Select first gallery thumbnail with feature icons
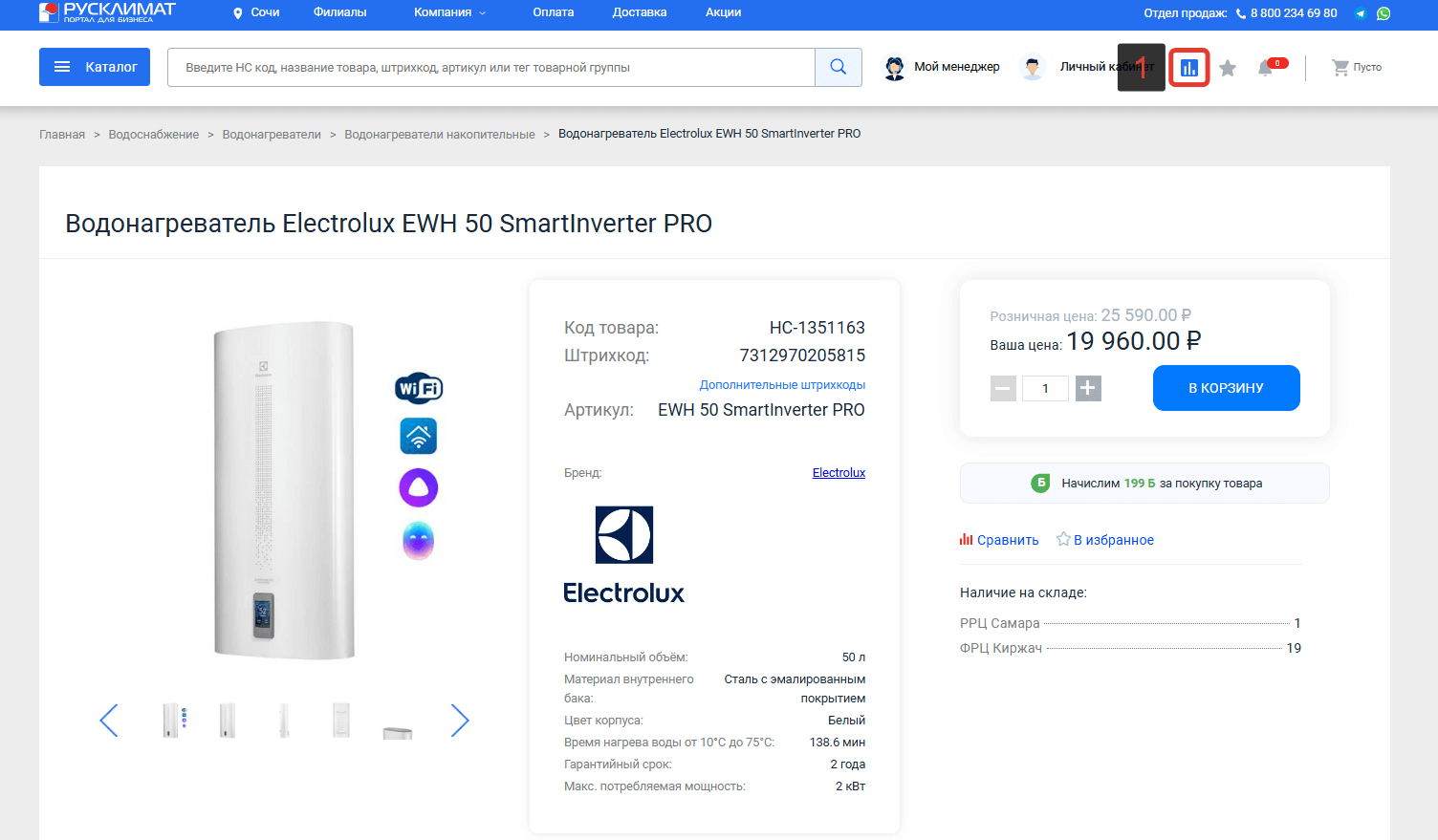1438x840 pixels. pos(172,721)
